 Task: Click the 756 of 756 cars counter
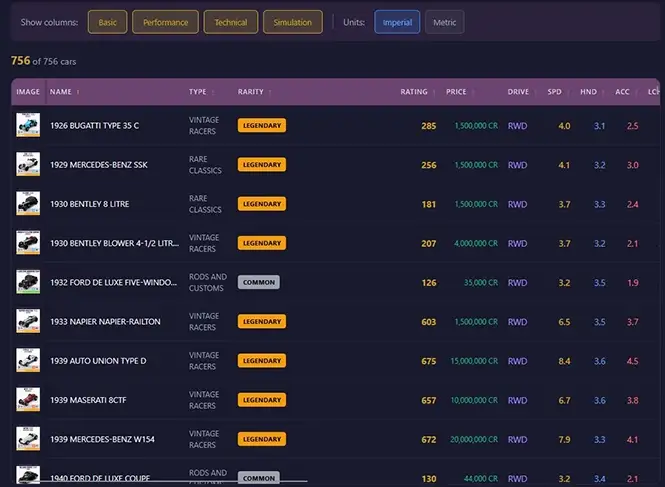tap(44, 61)
